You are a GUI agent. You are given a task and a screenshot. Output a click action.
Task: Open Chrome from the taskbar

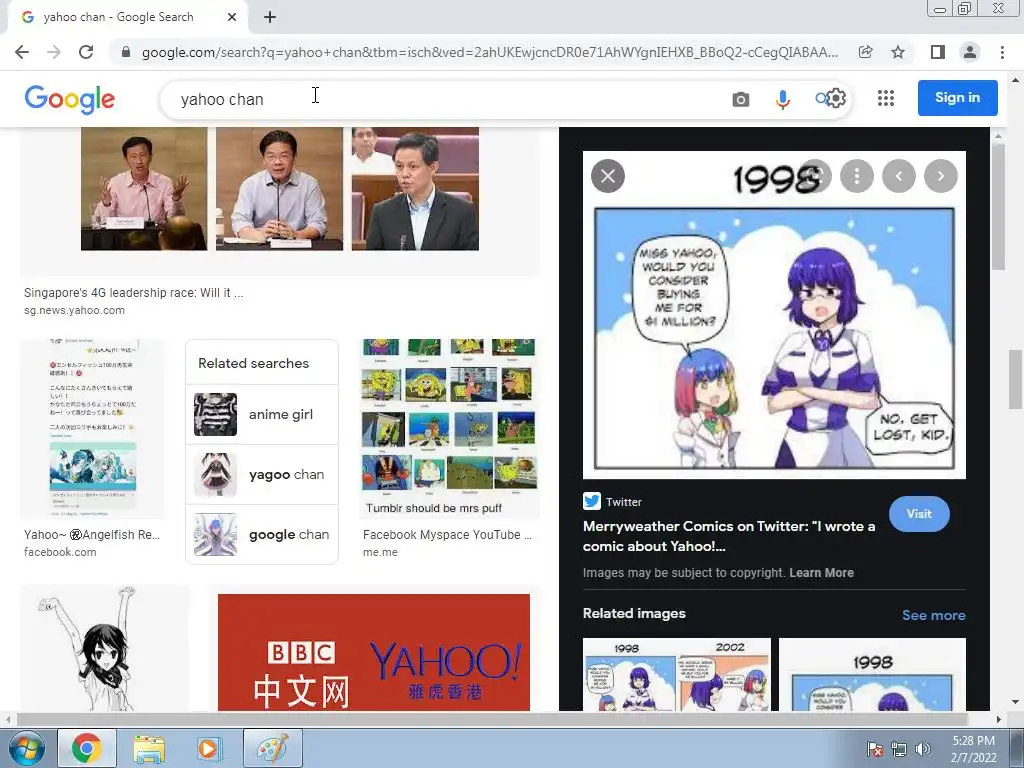pyautogui.click(x=87, y=748)
